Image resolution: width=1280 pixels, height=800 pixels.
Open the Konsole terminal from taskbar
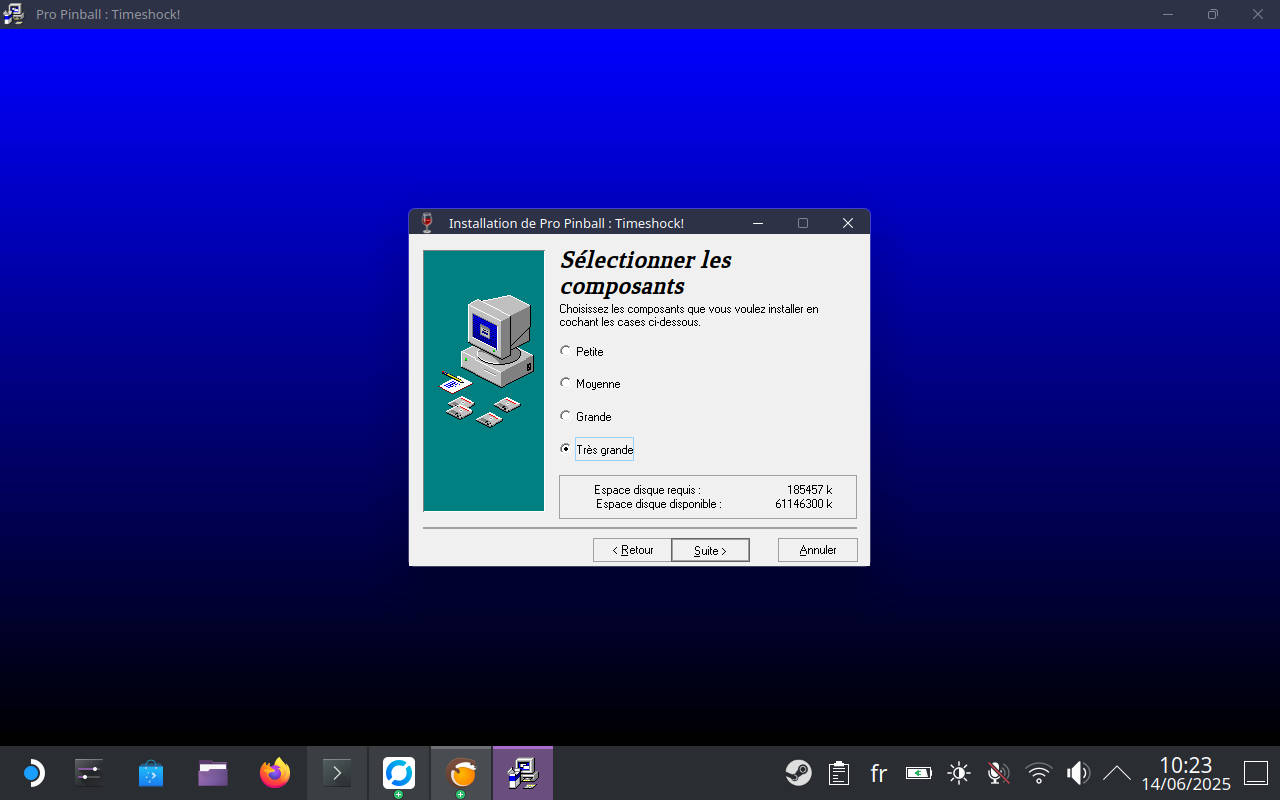pyautogui.click(x=337, y=773)
